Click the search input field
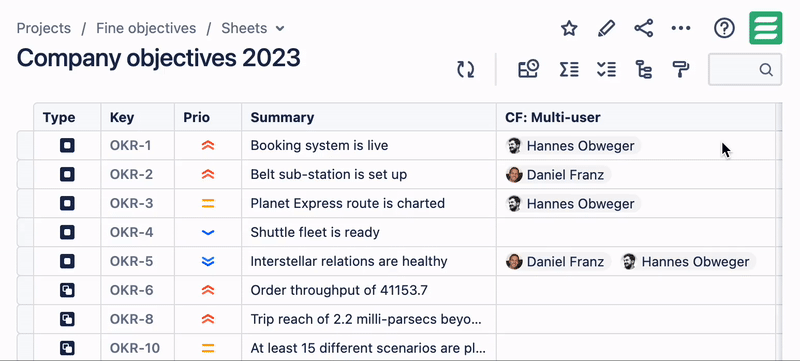The width and height of the screenshot is (800, 361). pos(745,69)
